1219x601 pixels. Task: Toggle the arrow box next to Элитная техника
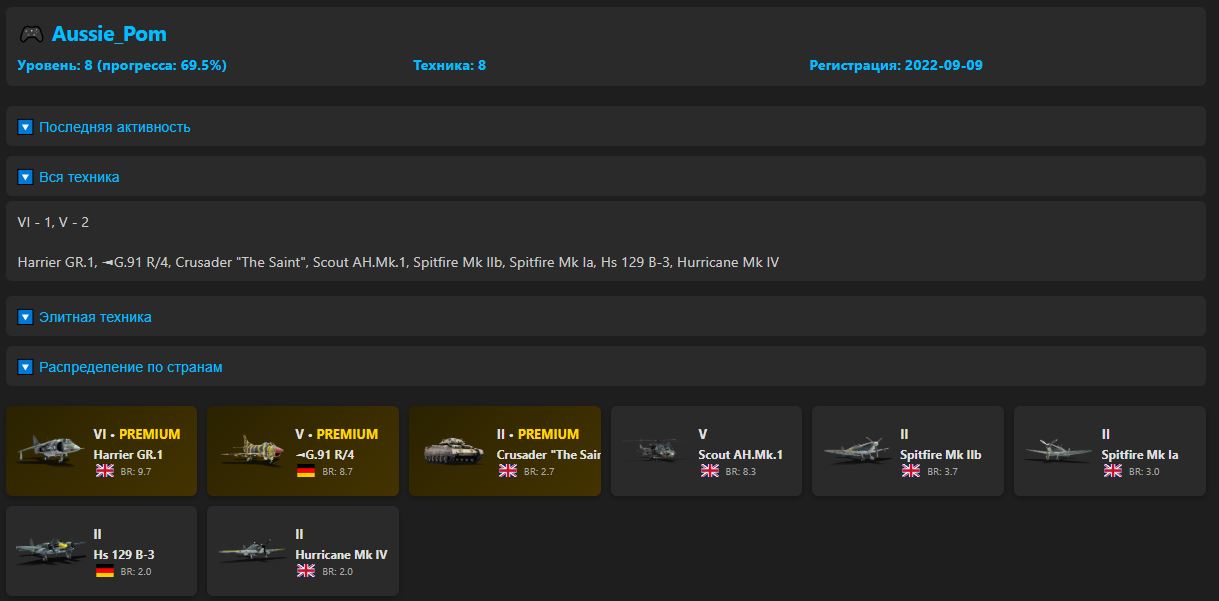(x=26, y=317)
